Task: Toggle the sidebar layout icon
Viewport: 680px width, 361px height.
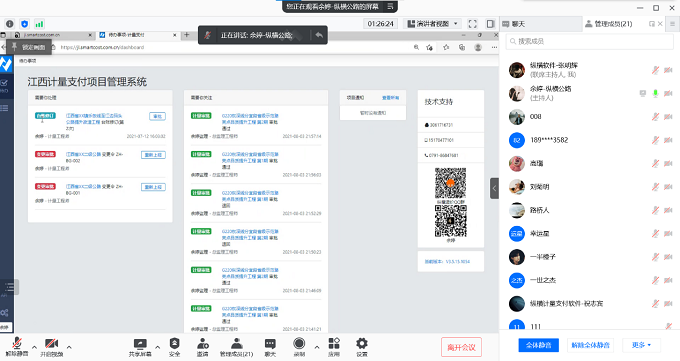Action: click(490, 24)
